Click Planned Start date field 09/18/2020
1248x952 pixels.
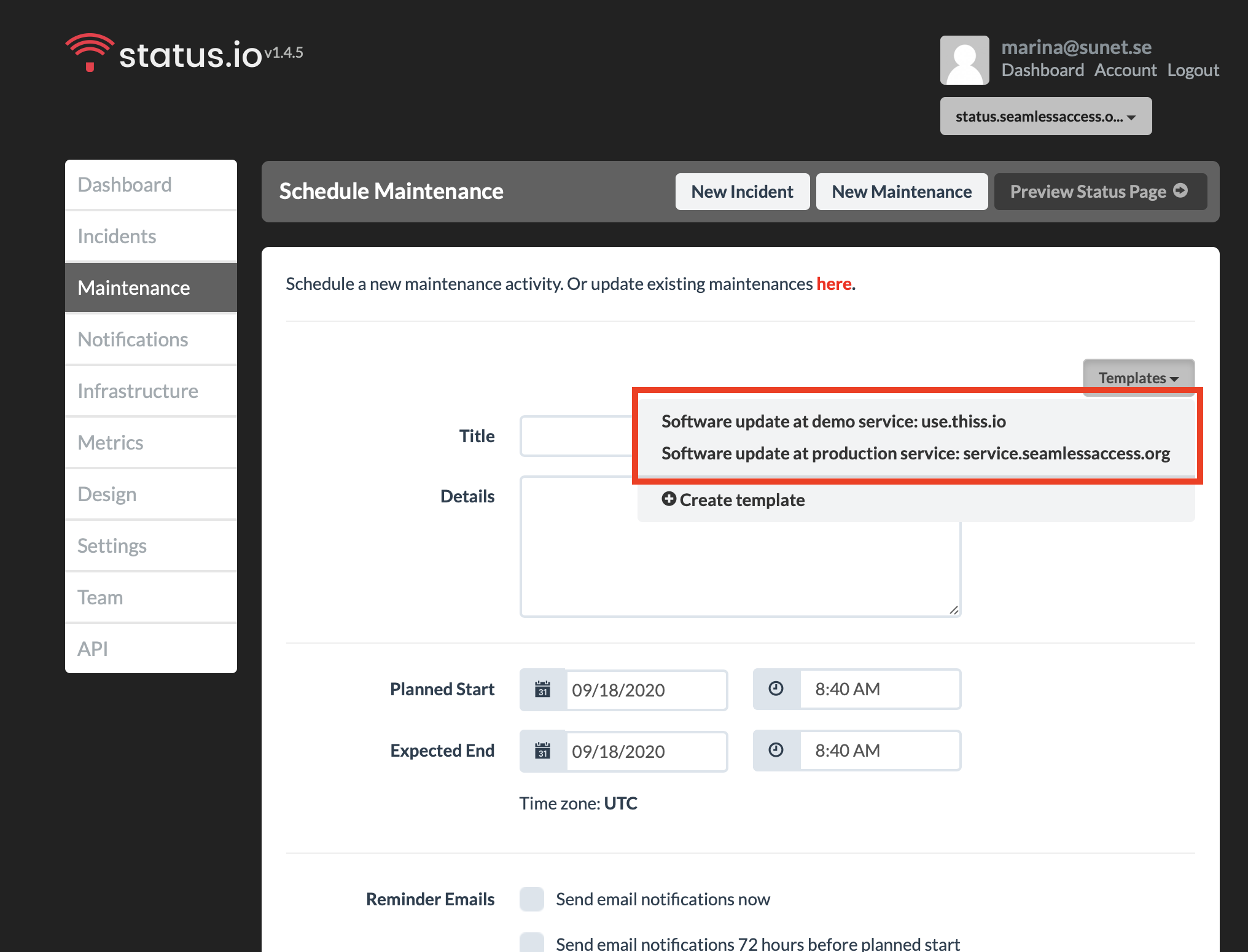click(647, 690)
